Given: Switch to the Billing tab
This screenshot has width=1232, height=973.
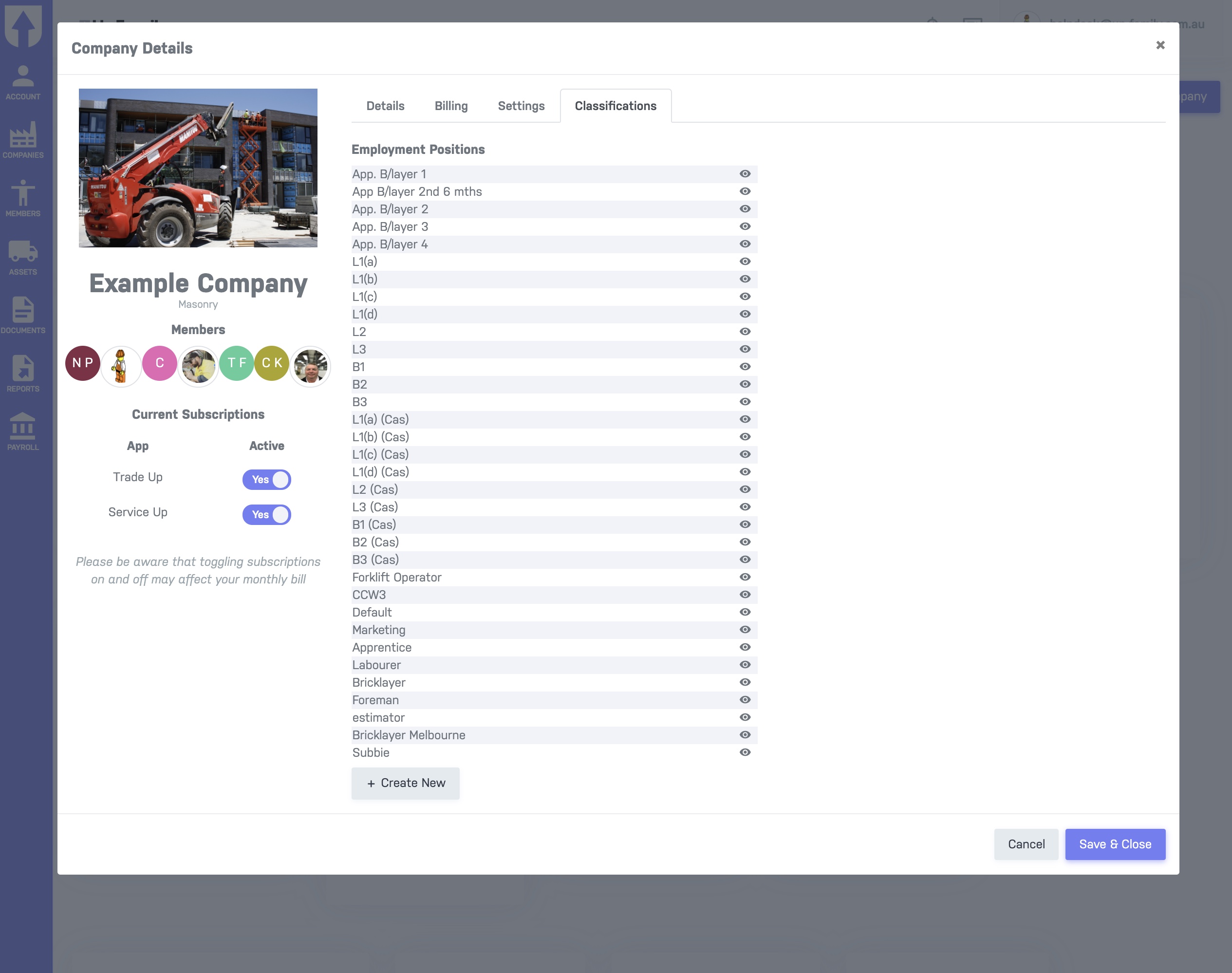Looking at the screenshot, I should click(450, 106).
